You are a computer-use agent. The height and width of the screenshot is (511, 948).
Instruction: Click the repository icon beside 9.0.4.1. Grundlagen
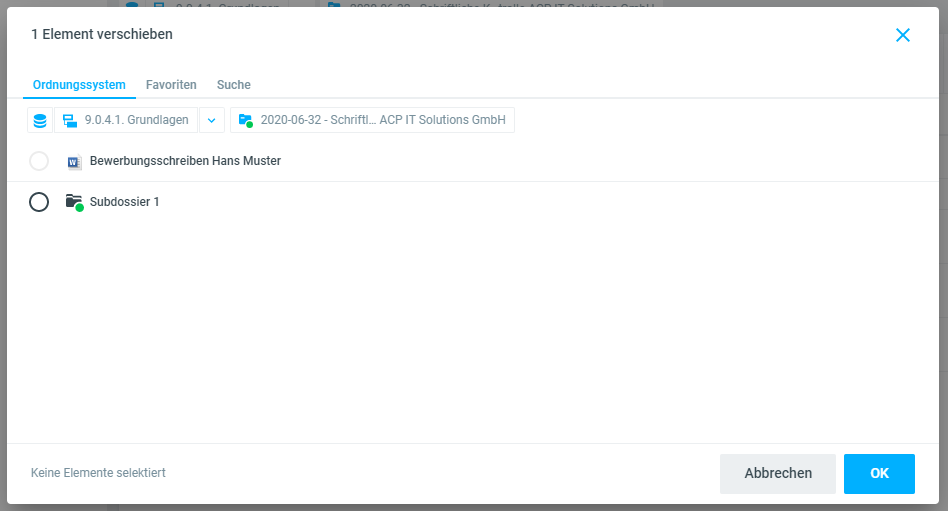click(x=70, y=121)
